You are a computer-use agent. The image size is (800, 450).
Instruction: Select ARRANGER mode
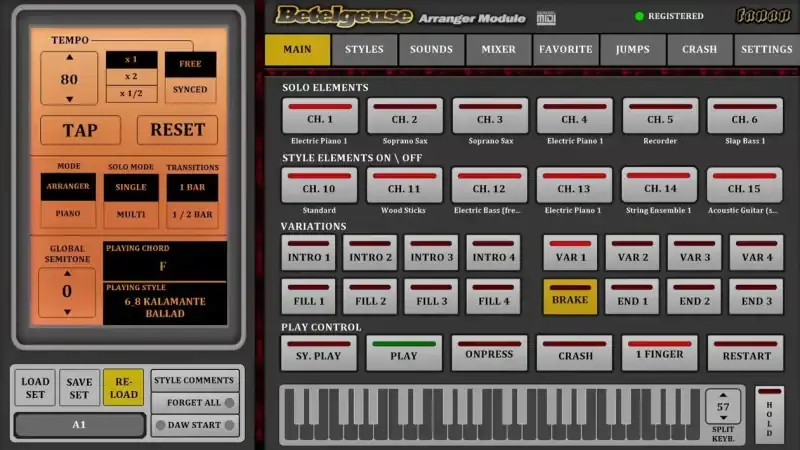[68, 187]
